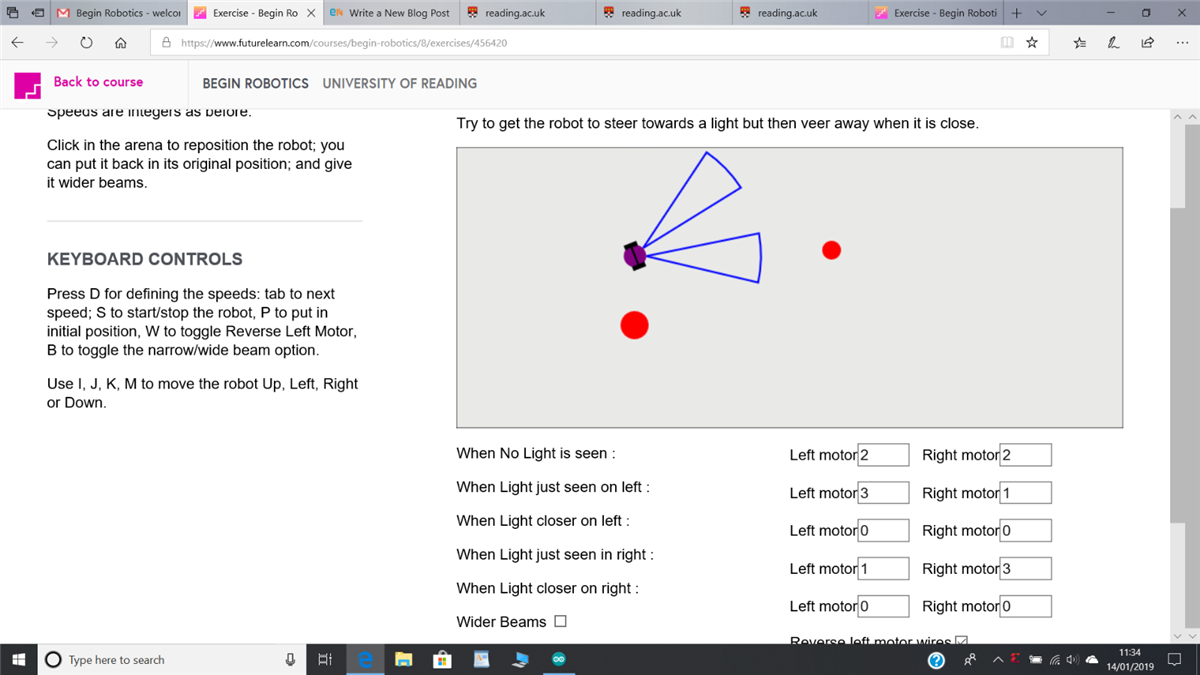Go back with the browser Back arrow
The width and height of the screenshot is (1200, 675).
pos(17,43)
